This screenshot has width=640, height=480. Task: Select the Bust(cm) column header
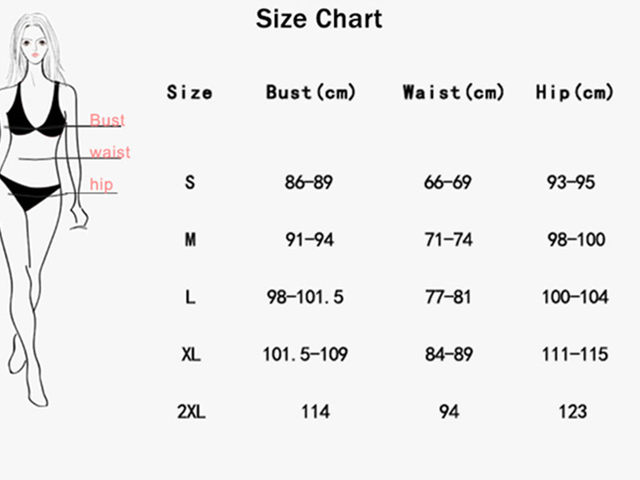311,93
